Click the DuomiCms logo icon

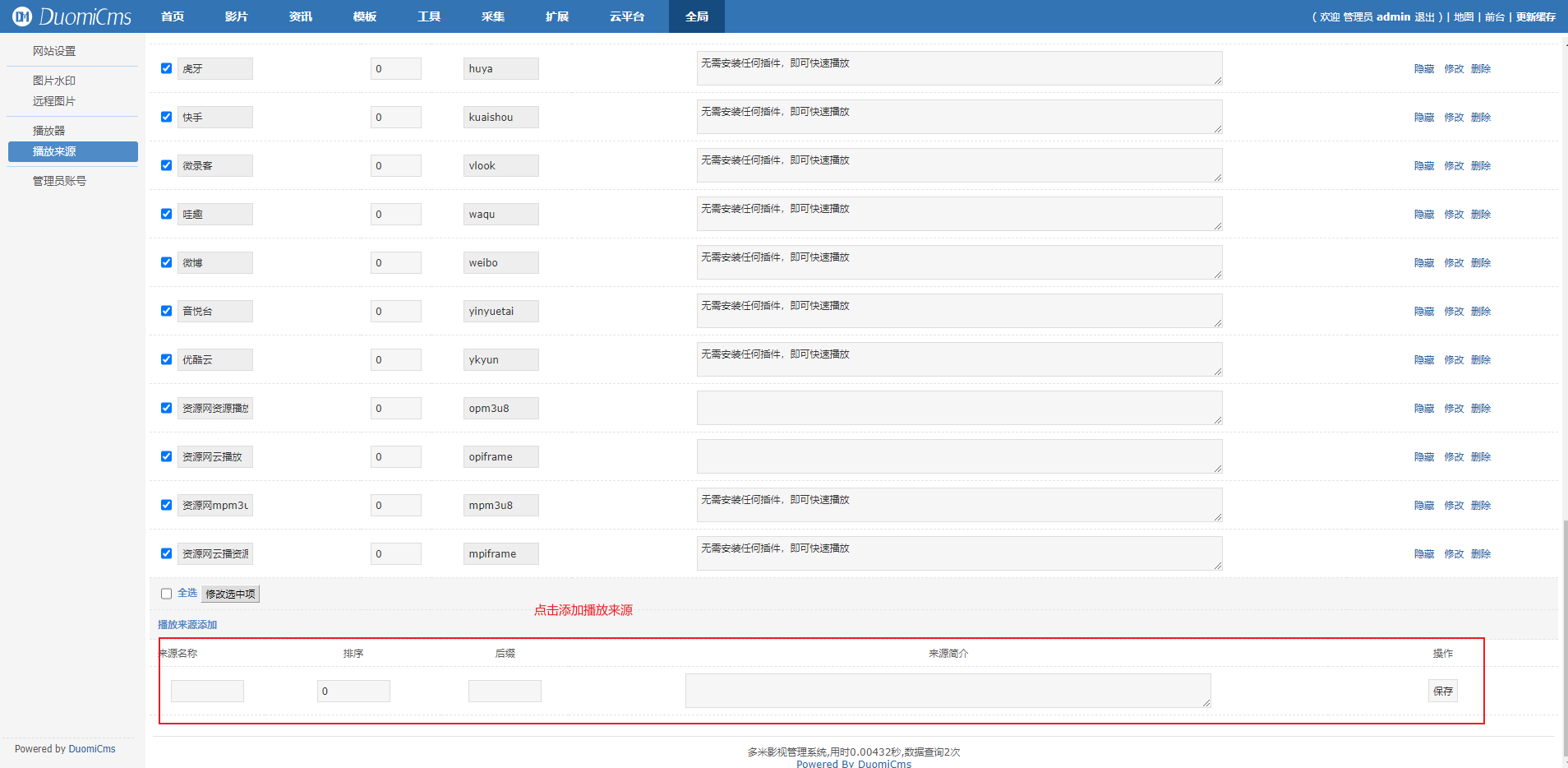coord(22,16)
